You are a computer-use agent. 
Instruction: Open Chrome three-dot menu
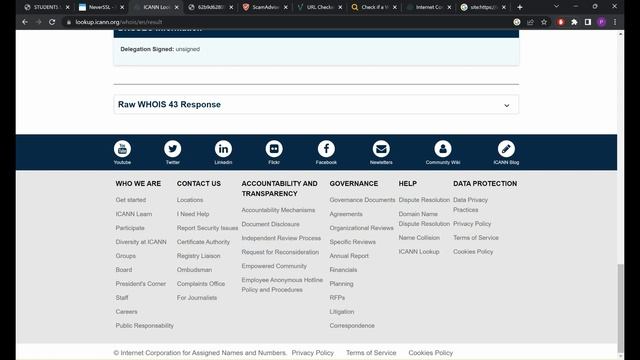click(615, 22)
